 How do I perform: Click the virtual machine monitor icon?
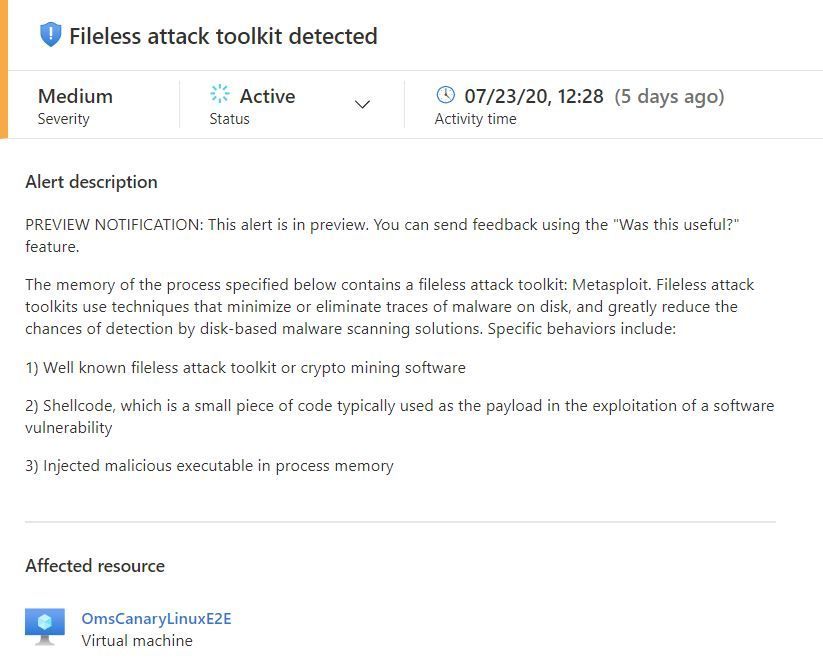point(45,627)
